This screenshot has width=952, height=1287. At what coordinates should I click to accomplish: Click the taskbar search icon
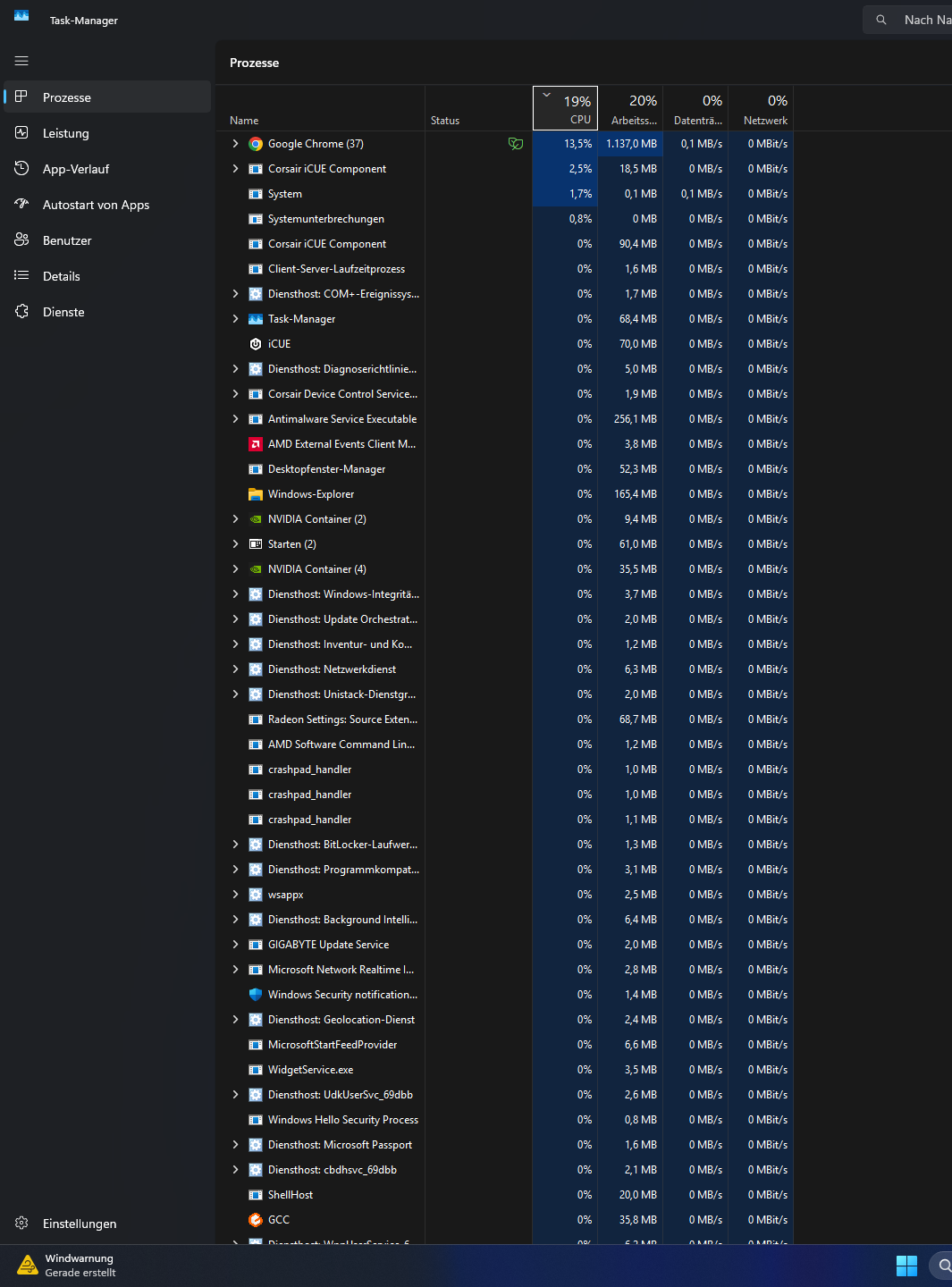point(943,1266)
